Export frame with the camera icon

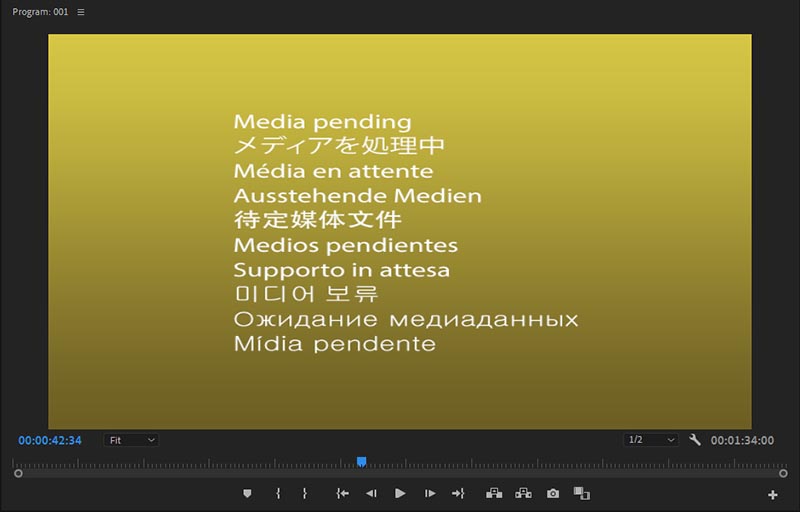point(553,493)
